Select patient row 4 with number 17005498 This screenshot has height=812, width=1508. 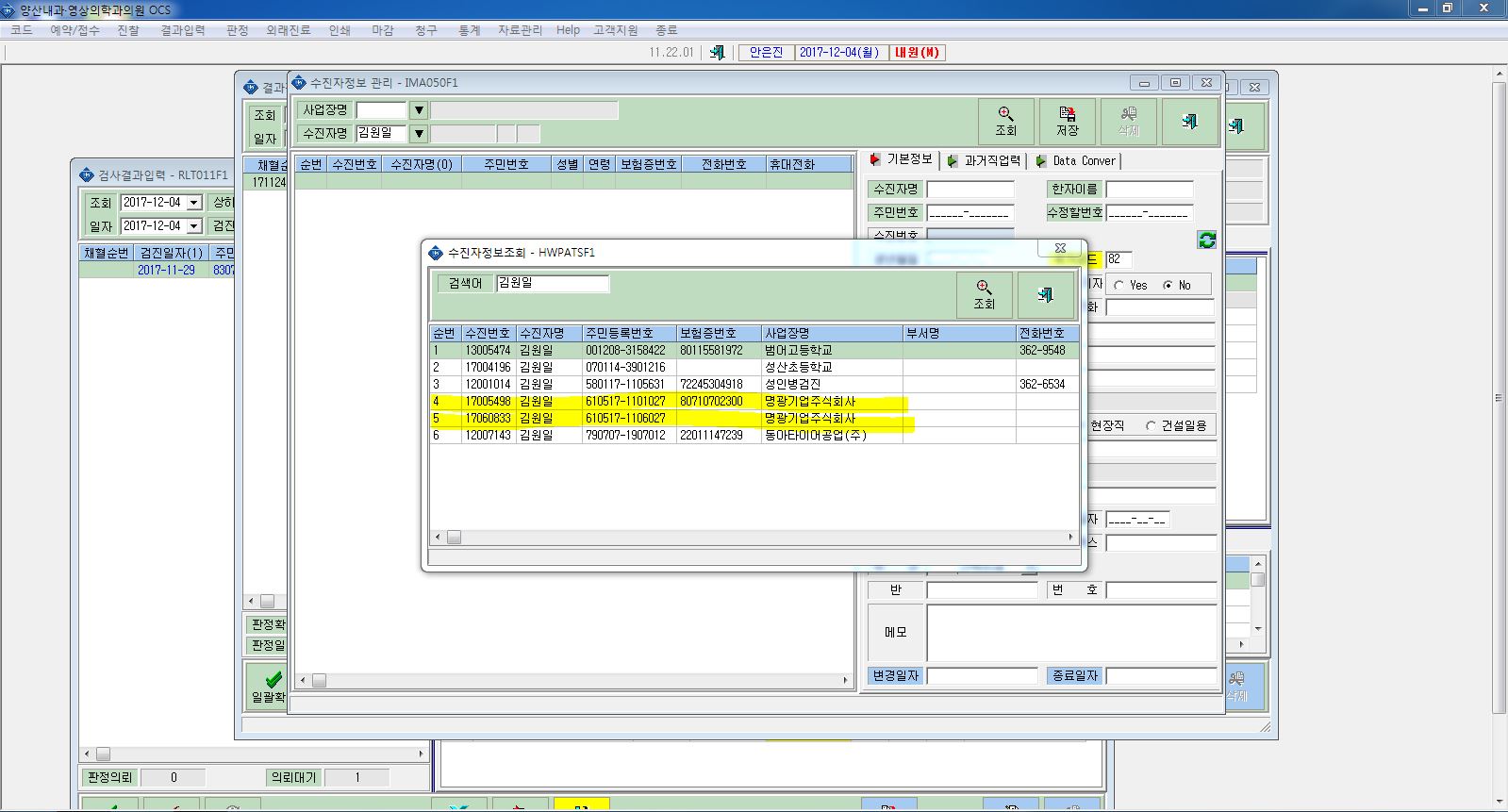[754, 402]
